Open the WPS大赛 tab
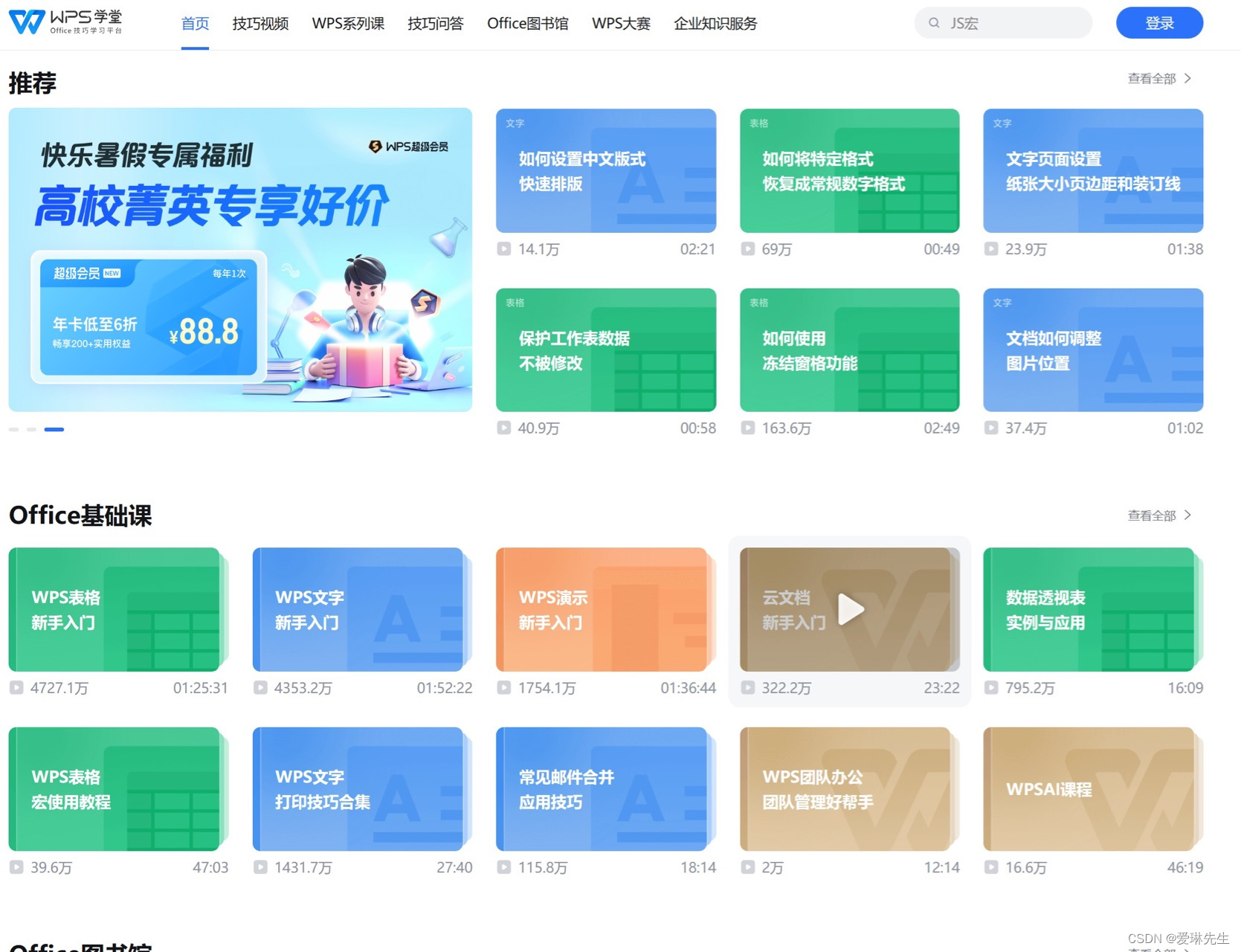 click(x=621, y=24)
